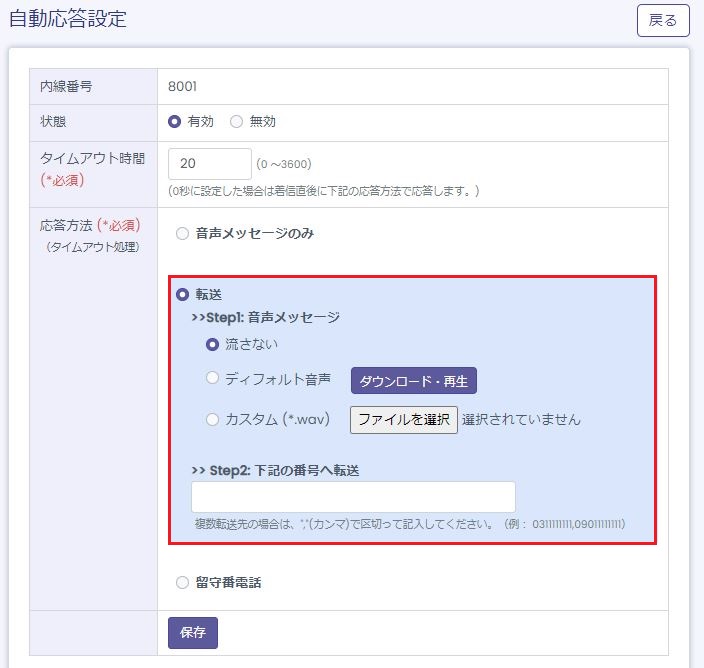Click the Step2 transfer number input field
The width and height of the screenshot is (704, 668).
pyautogui.click(x=353, y=497)
